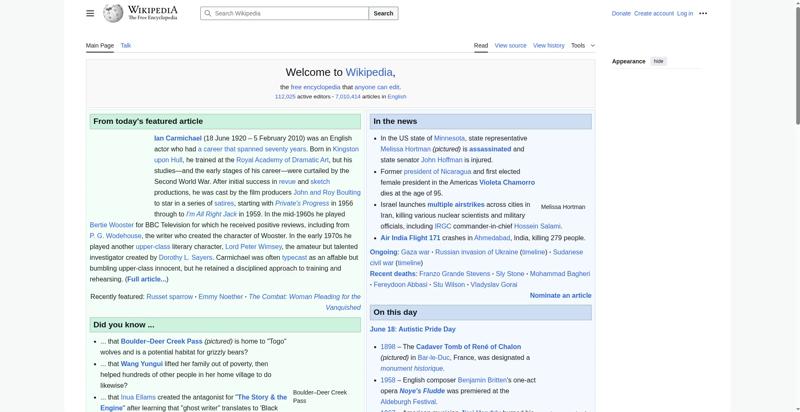Open the Private's Progress link

pos(302,203)
